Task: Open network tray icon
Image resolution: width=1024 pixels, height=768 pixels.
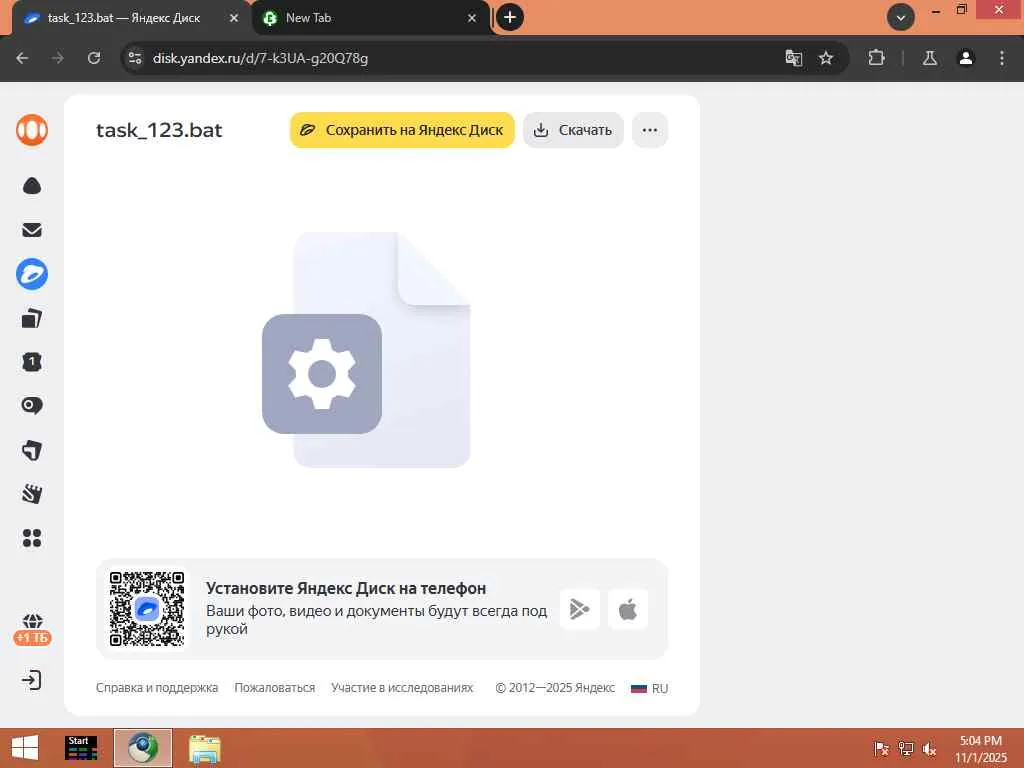Action: 906,749
